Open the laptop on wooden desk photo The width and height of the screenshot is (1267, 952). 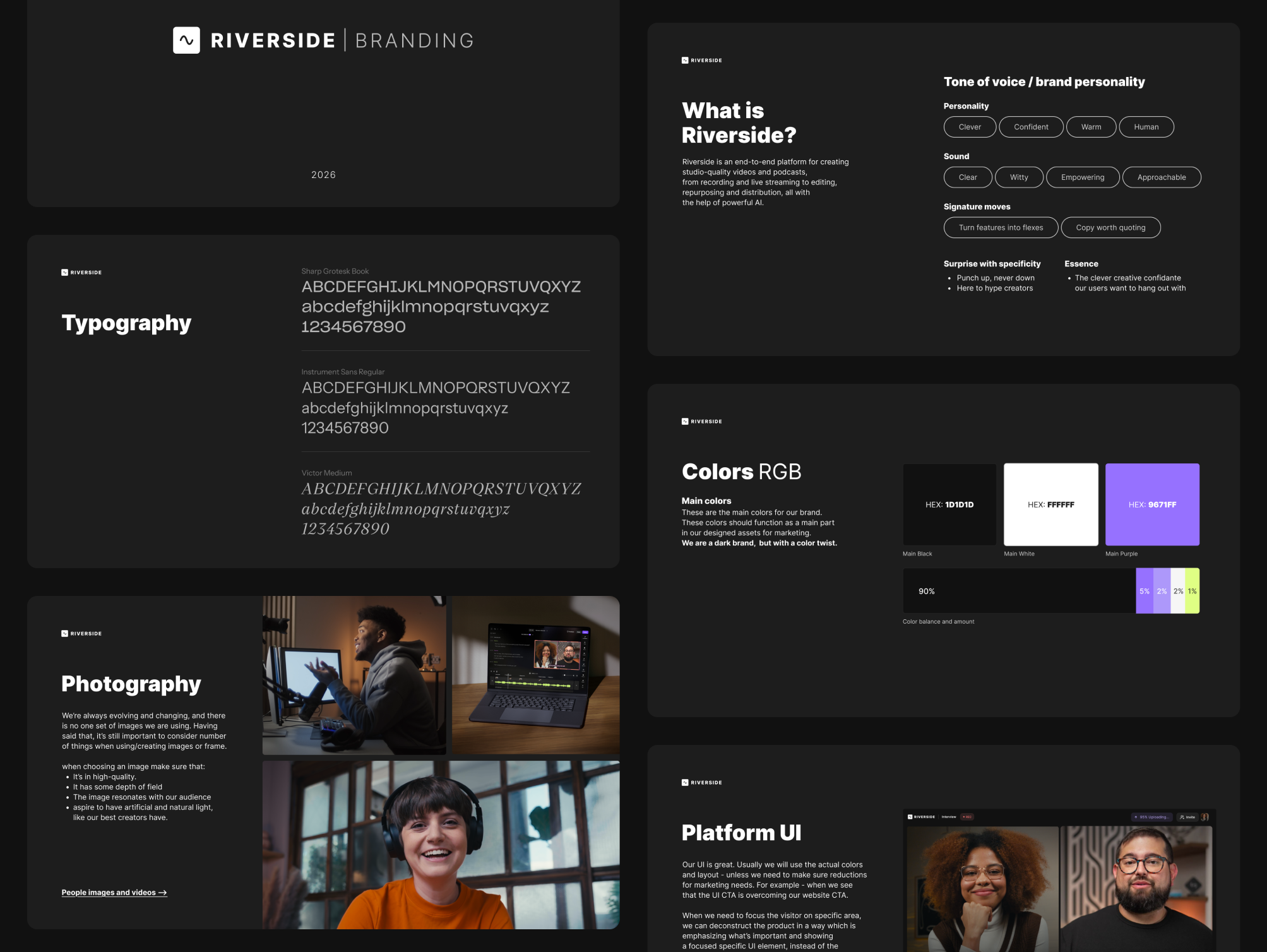pos(535,675)
